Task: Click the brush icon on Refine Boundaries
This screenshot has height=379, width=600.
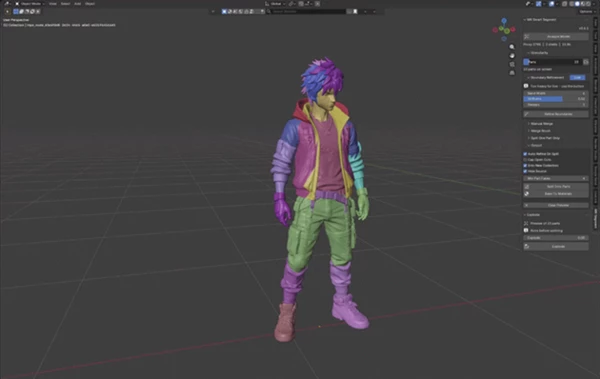Action: click(x=527, y=114)
